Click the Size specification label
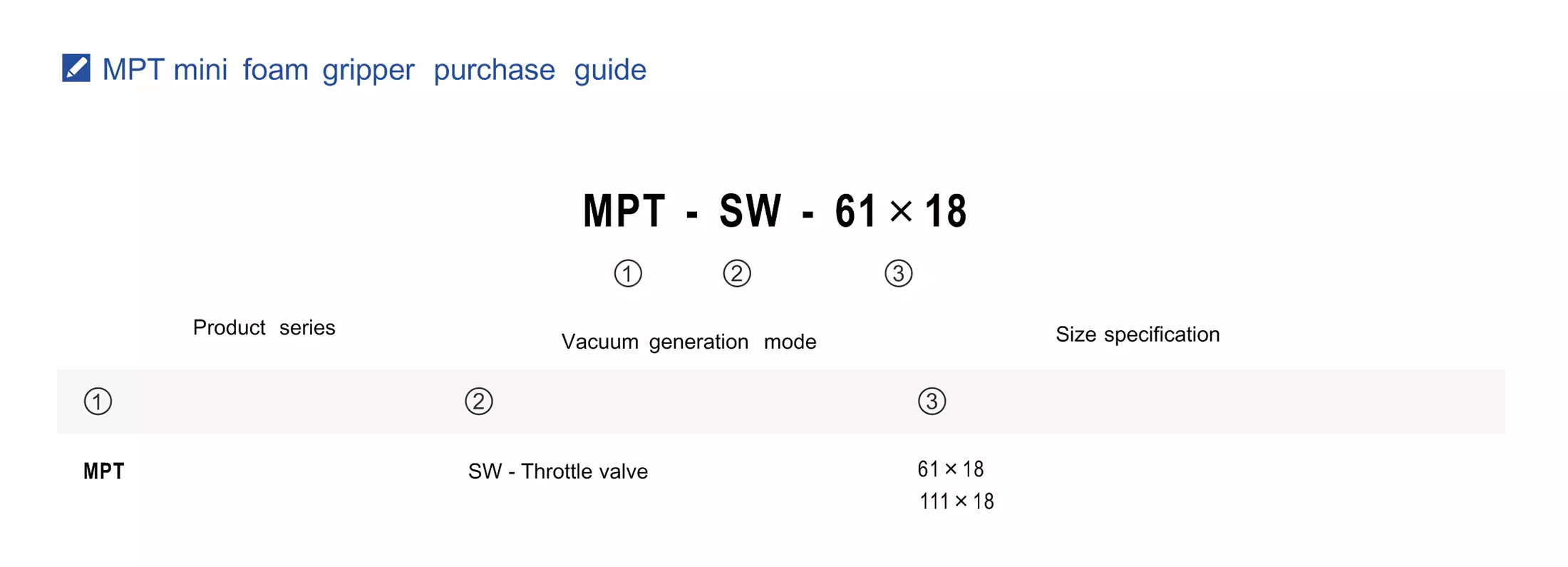Viewport: 1568px width, 567px height. (x=1137, y=334)
